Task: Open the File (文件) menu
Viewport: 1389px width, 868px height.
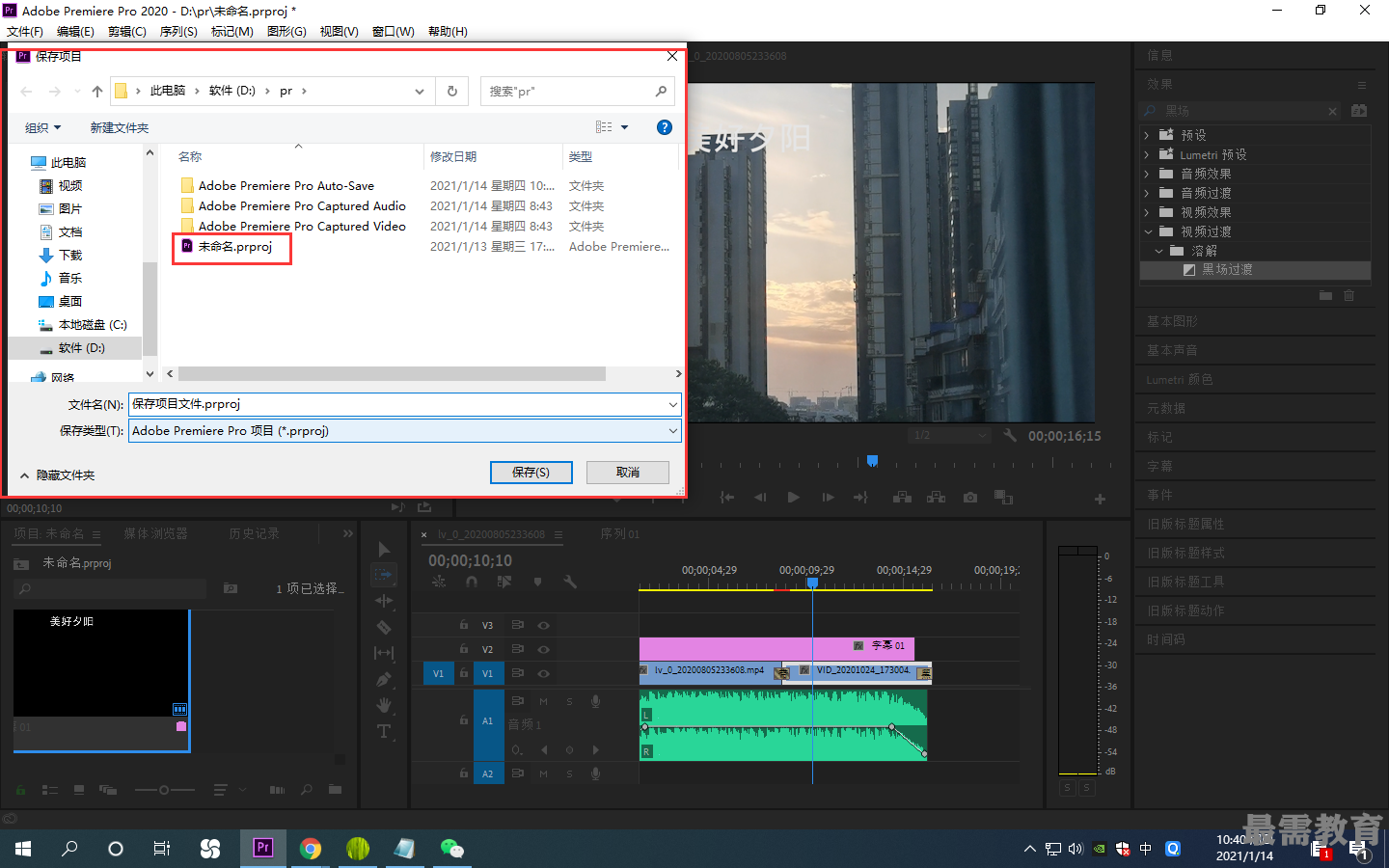Action: [25, 32]
